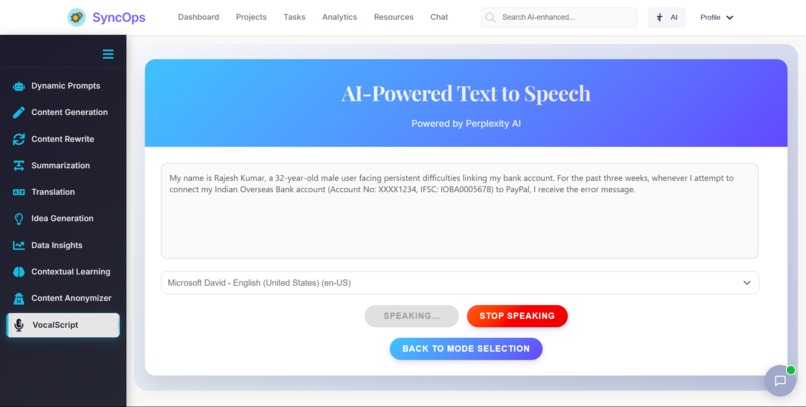Viewport: 806px width, 407px height.
Task: Click Powered by Perplexity AI subtitle
Action: (x=466, y=124)
